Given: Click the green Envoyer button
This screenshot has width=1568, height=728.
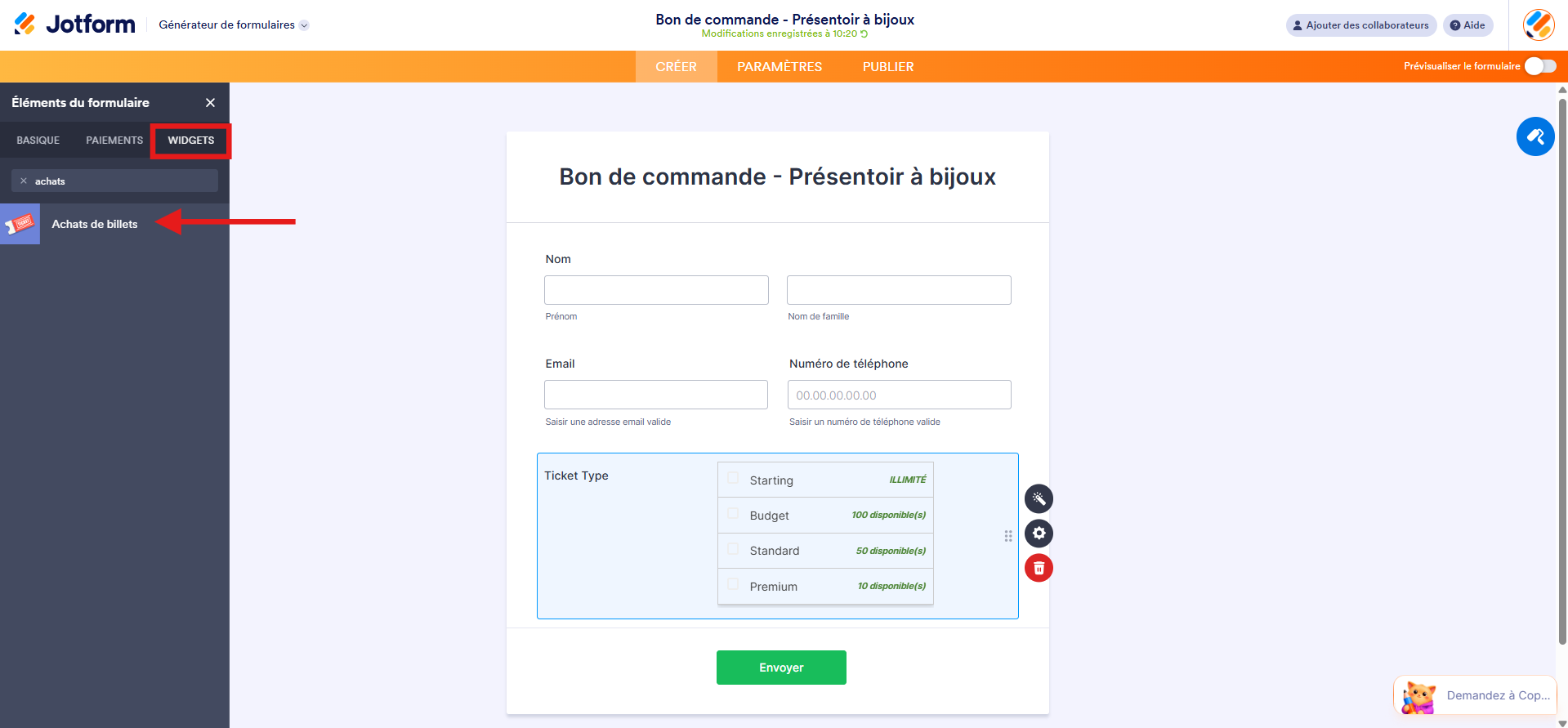Looking at the screenshot, I should click(x=781, y=668).
